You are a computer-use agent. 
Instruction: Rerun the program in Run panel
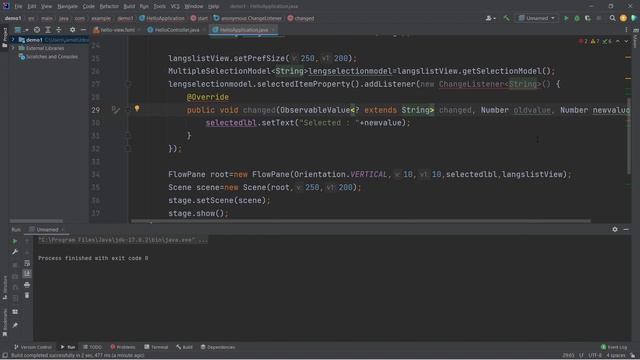pos(15,241)
